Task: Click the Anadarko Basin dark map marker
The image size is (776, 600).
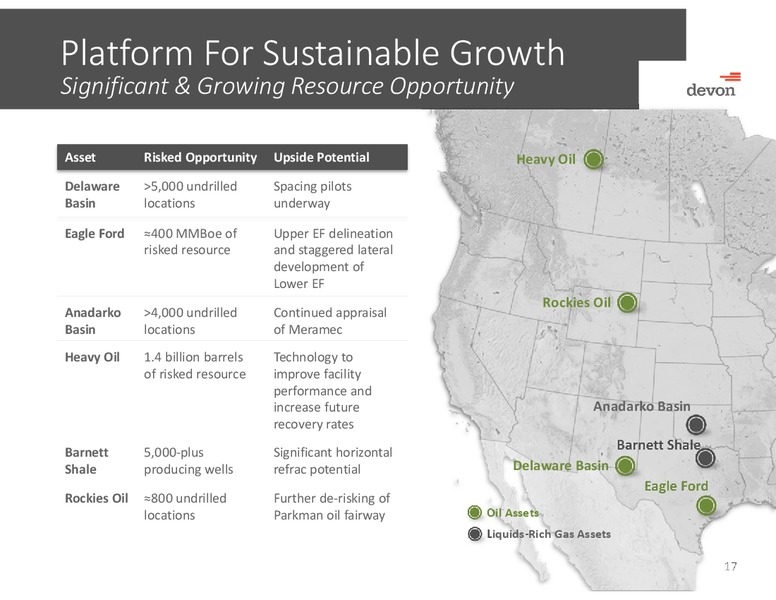Action: click(696, 425)
